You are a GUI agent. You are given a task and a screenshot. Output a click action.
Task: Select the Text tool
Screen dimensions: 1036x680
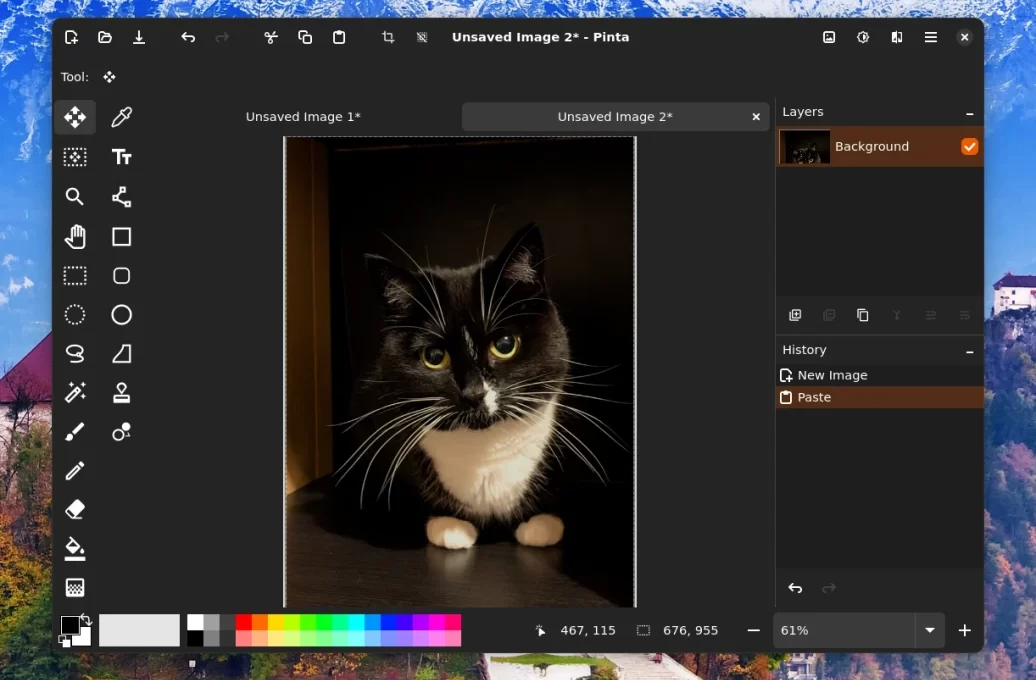pyautogui.click(x=121, y=157)
